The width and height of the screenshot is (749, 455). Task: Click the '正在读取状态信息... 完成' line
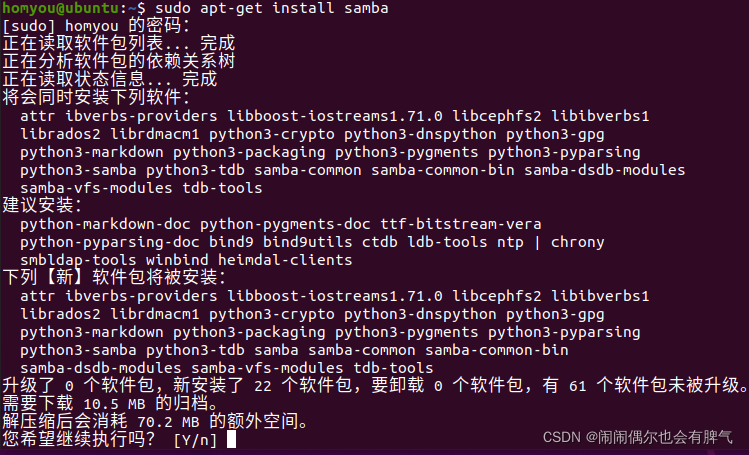pos(109,80)
